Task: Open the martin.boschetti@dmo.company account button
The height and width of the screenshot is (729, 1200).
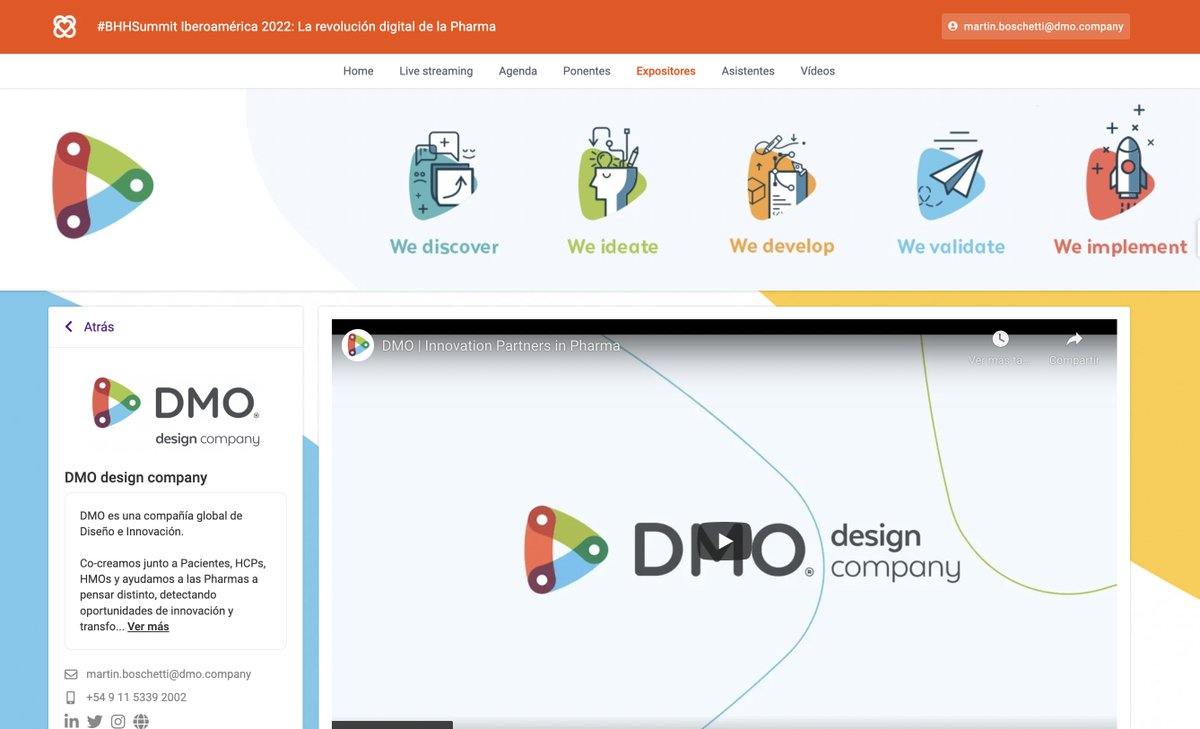Action: pos(1035,27)
